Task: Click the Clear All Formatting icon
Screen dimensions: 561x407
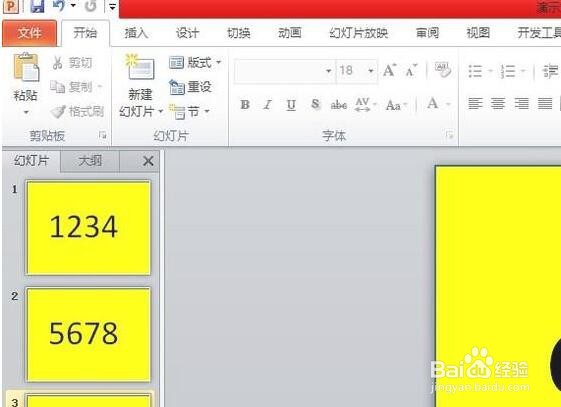Action: (x=443, y=70)
